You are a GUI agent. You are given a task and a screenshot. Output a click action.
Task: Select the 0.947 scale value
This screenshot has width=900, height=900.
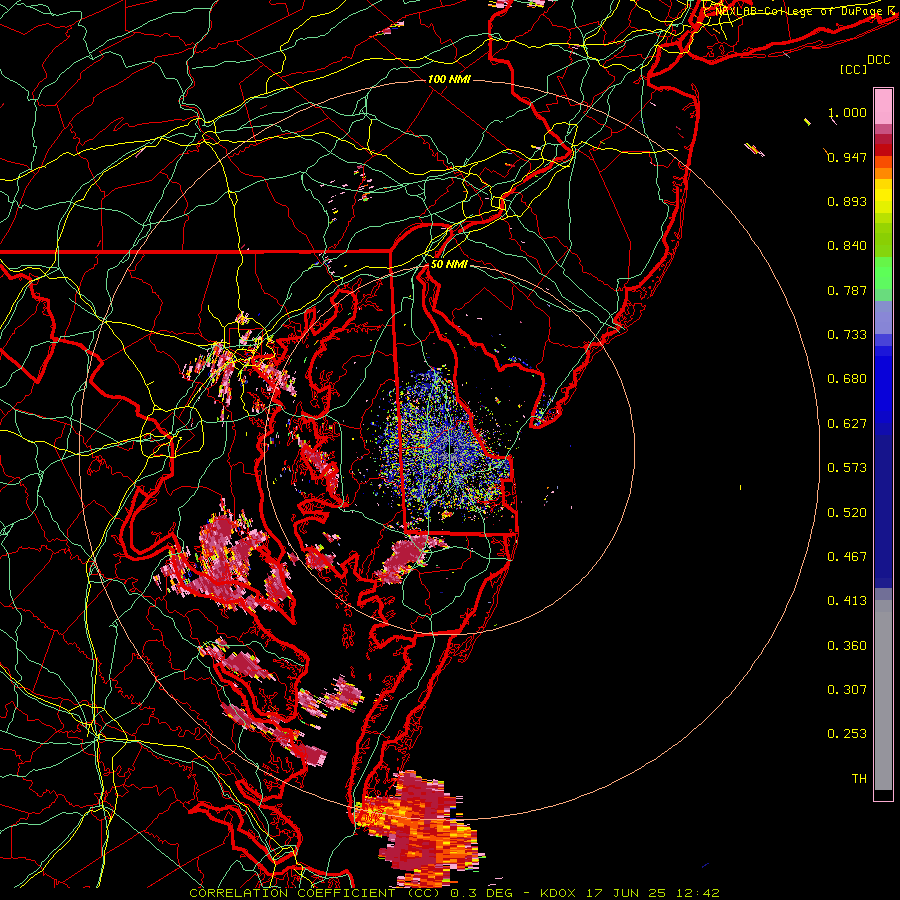847,157
